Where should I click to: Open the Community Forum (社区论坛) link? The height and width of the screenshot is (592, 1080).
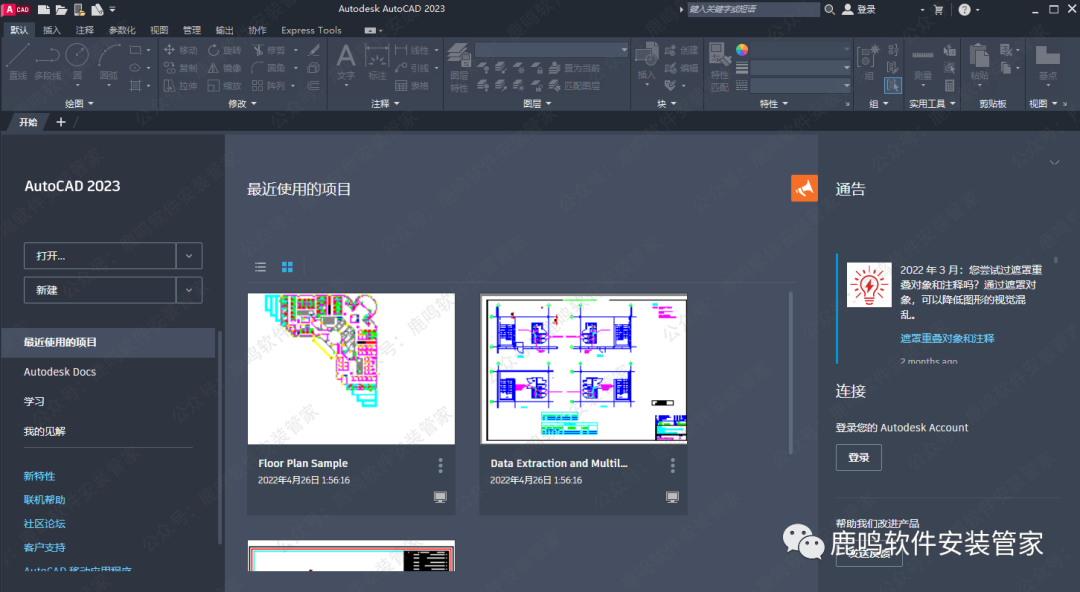[x=45, y=524]
